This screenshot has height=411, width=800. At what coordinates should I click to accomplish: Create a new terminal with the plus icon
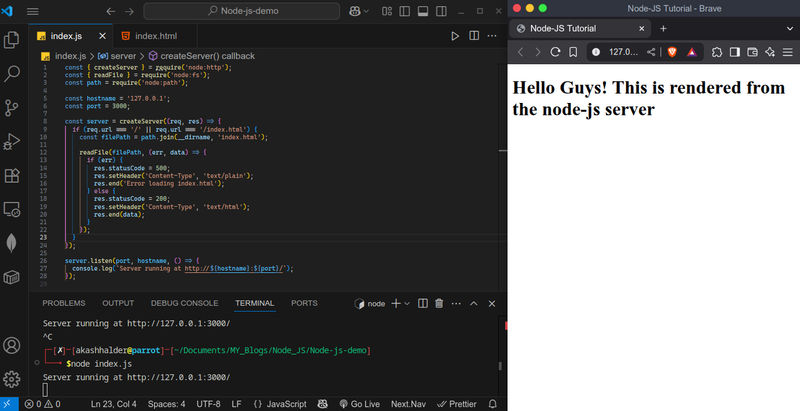396,303
